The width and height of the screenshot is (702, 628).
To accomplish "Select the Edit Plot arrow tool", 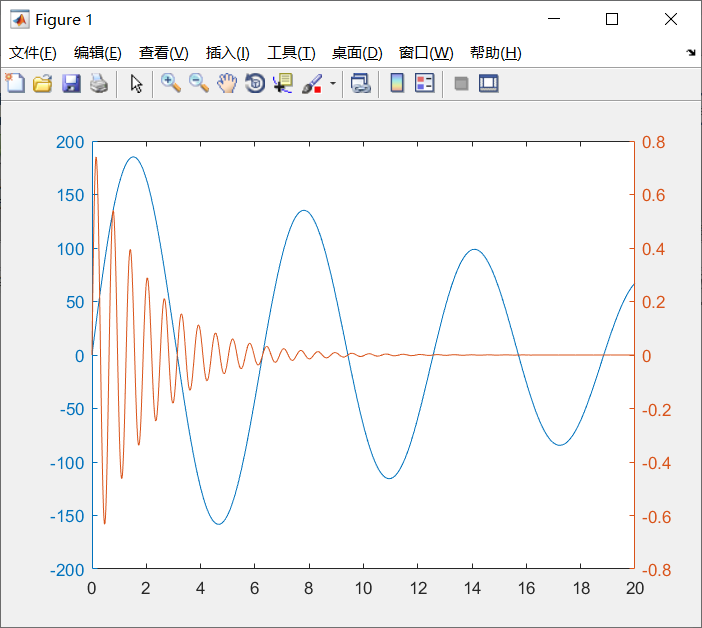I will click(x=136, y=83).
